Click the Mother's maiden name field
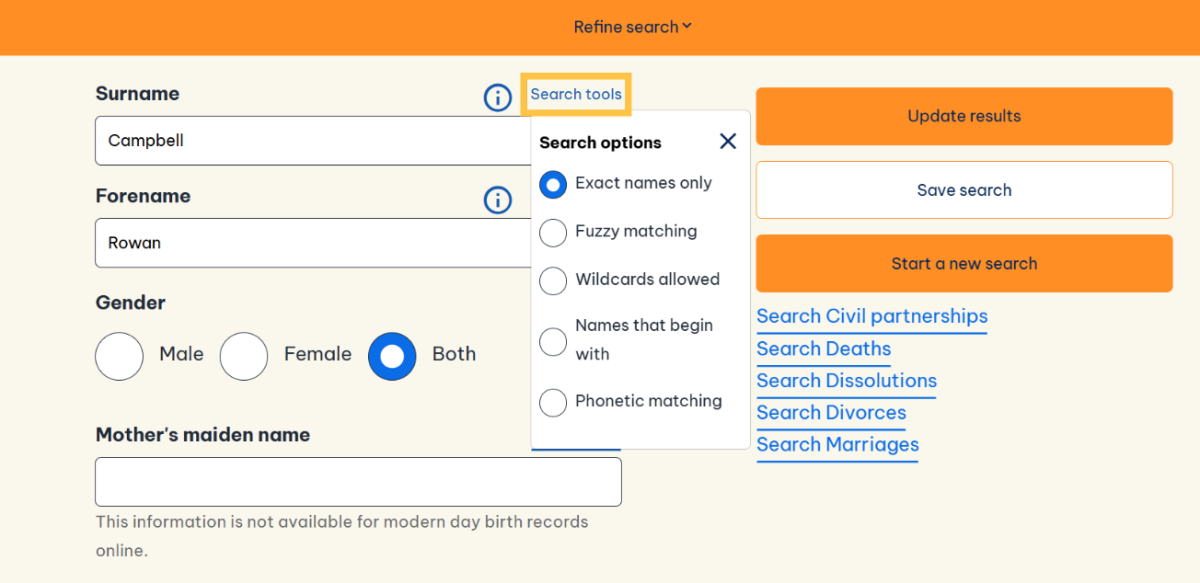The height and width of the screenshot is (583, 1200). pyautogui.click(x=358, y=482)
